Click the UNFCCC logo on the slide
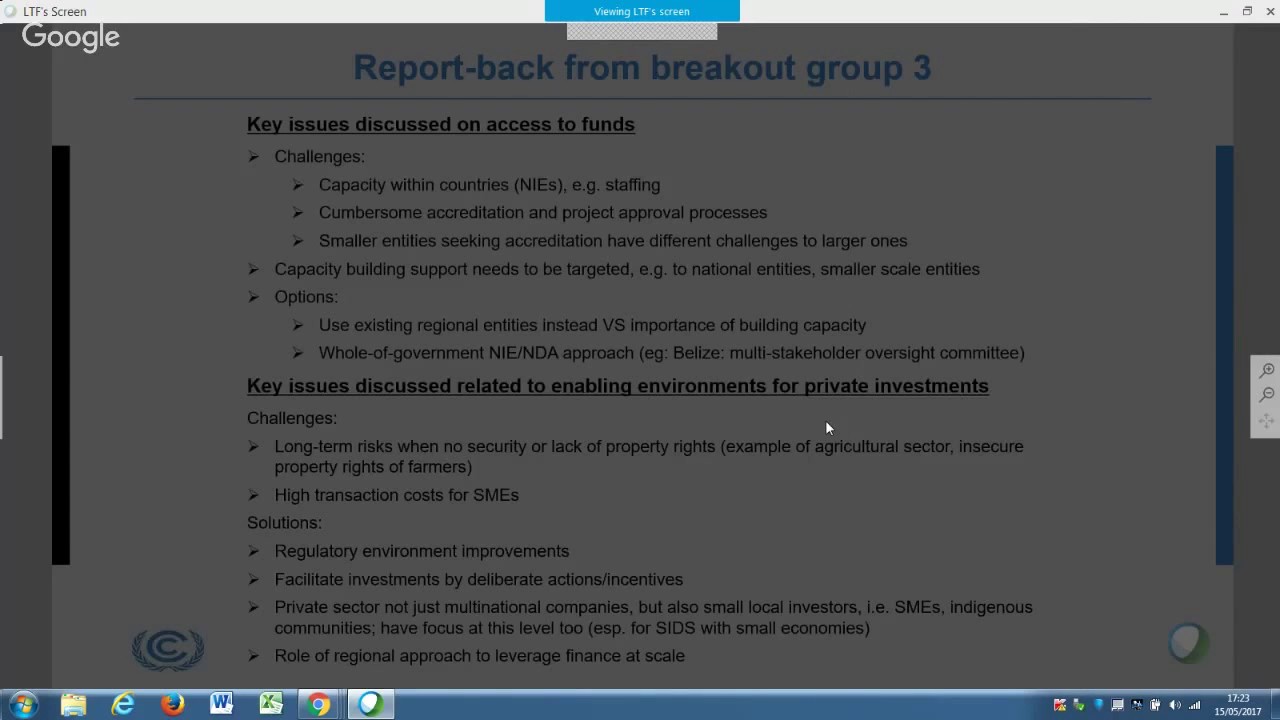Image resolution: width=1280 pixels, height=720 pixels. point(168,650)
